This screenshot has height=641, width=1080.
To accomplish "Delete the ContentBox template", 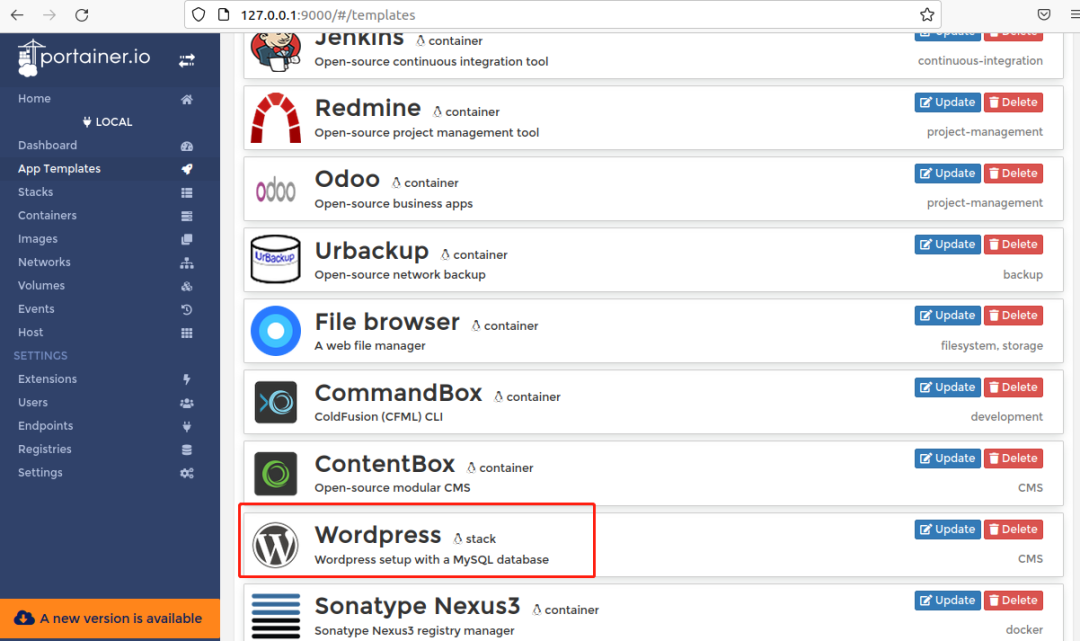I will pyautogui.click(x=1013, y=459).
